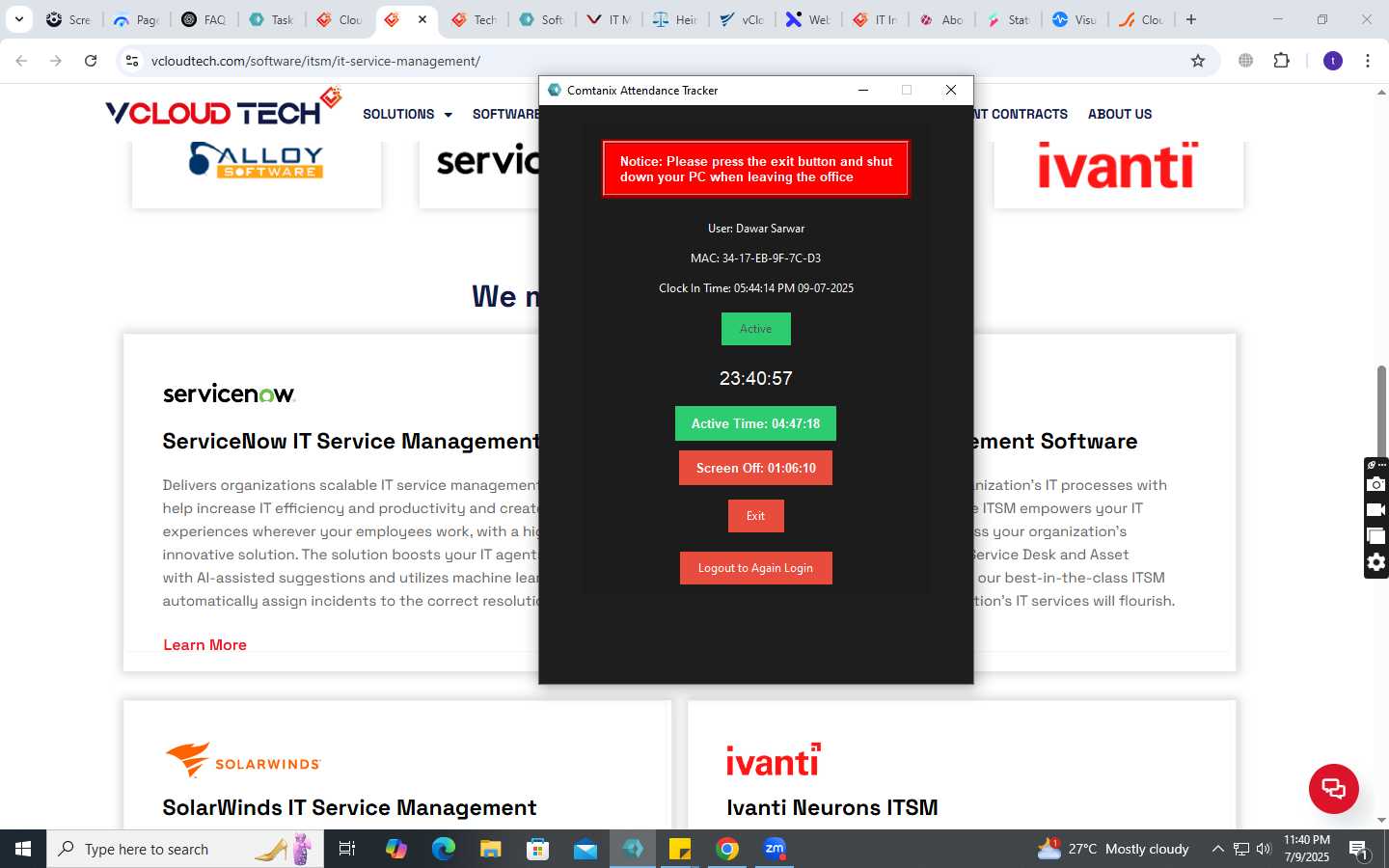Open Microsoft Store from the taskbar
Image resolution: width=1389 pixels, height=868 pixels.
pos(537,849)
